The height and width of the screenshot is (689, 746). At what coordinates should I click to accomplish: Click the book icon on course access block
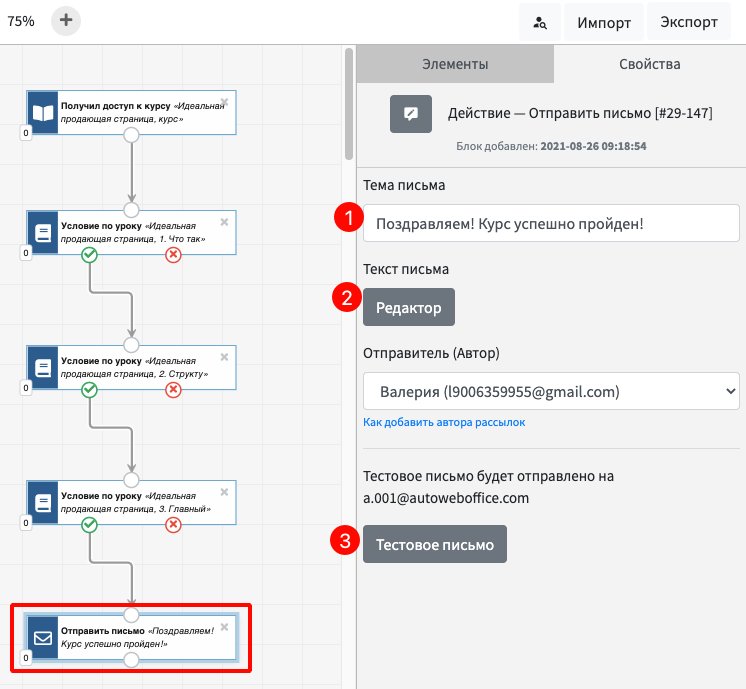[43, 112]
